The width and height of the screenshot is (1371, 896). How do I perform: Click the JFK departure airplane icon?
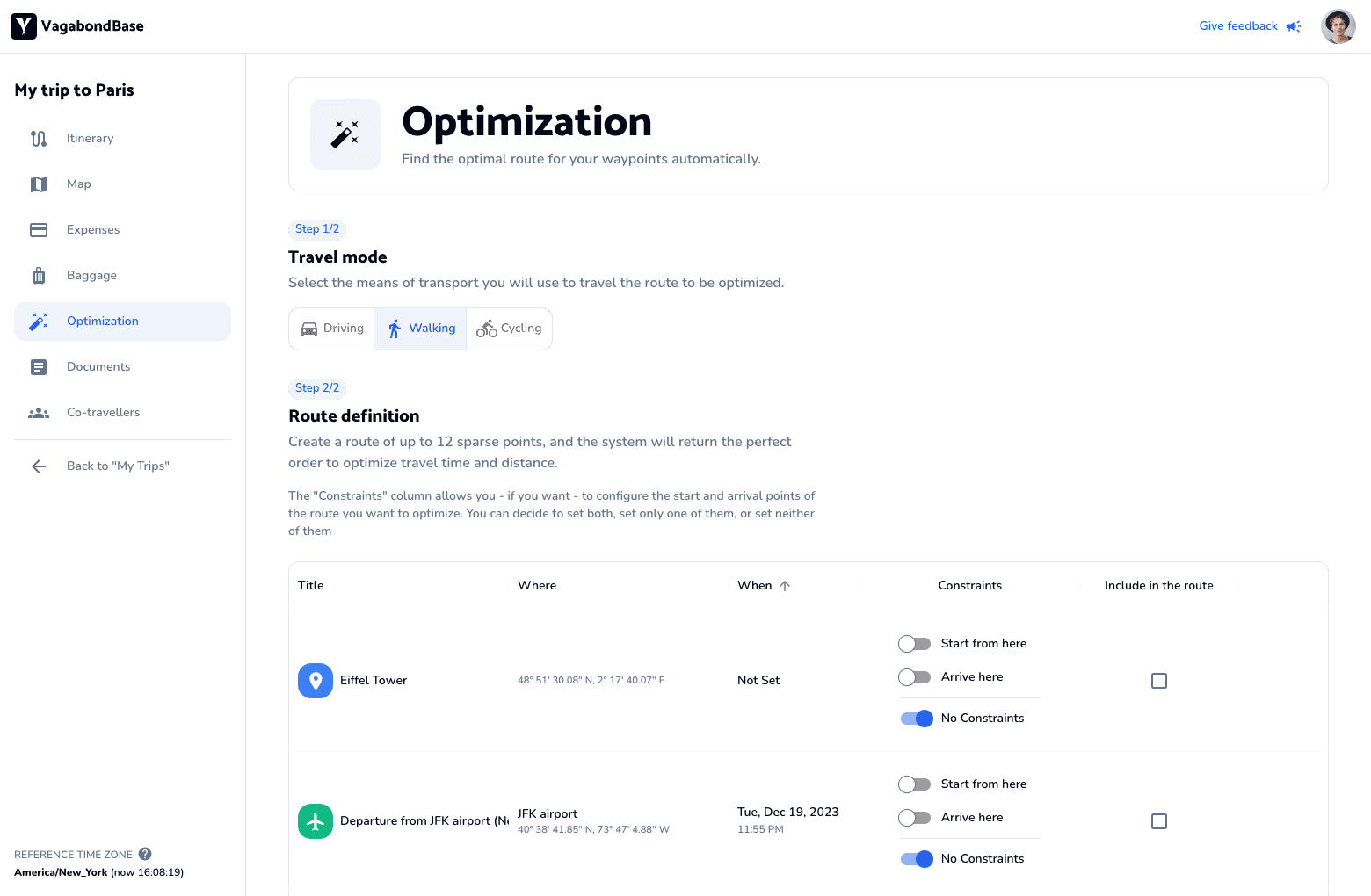316,821
